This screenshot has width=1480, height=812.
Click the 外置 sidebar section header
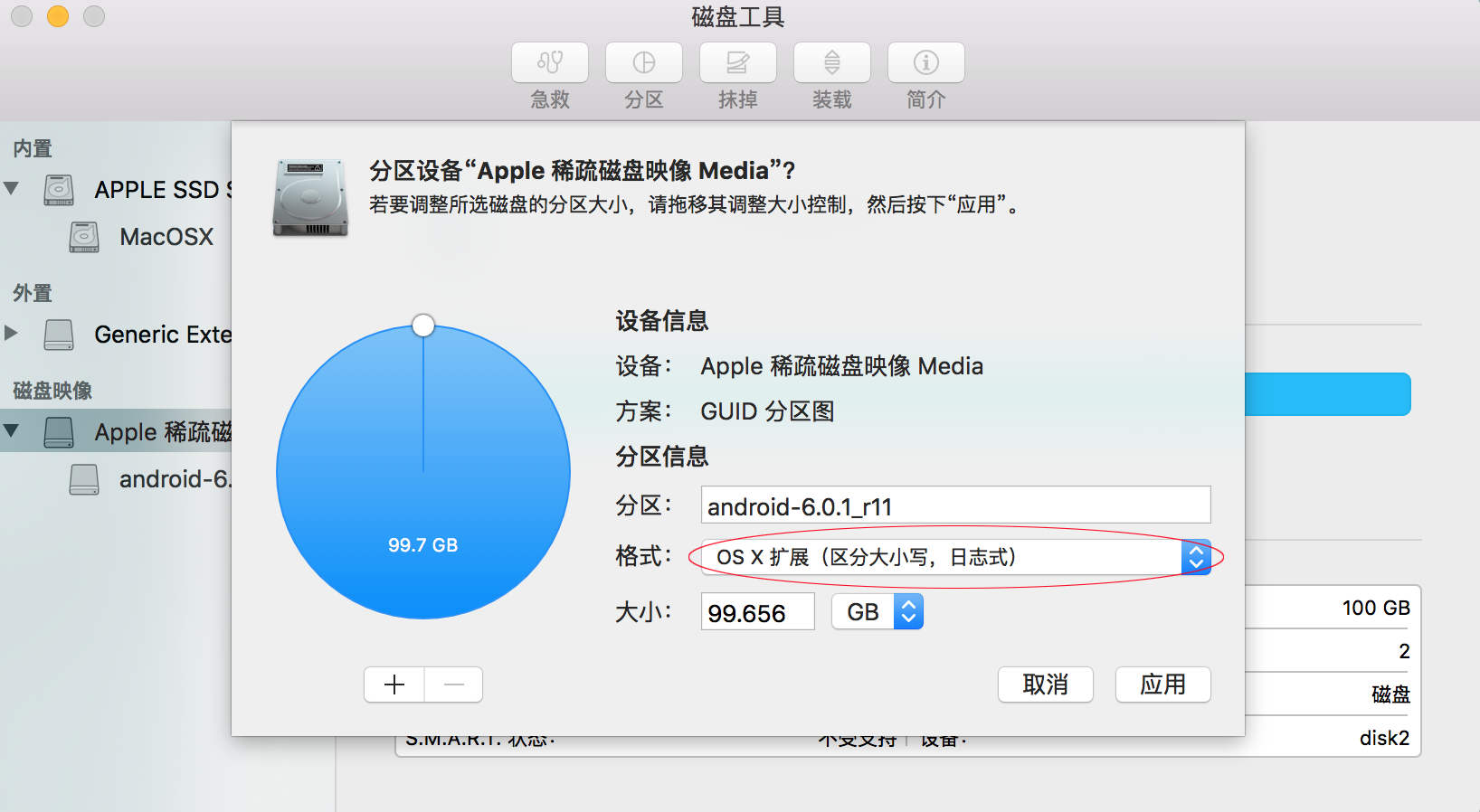33,293
